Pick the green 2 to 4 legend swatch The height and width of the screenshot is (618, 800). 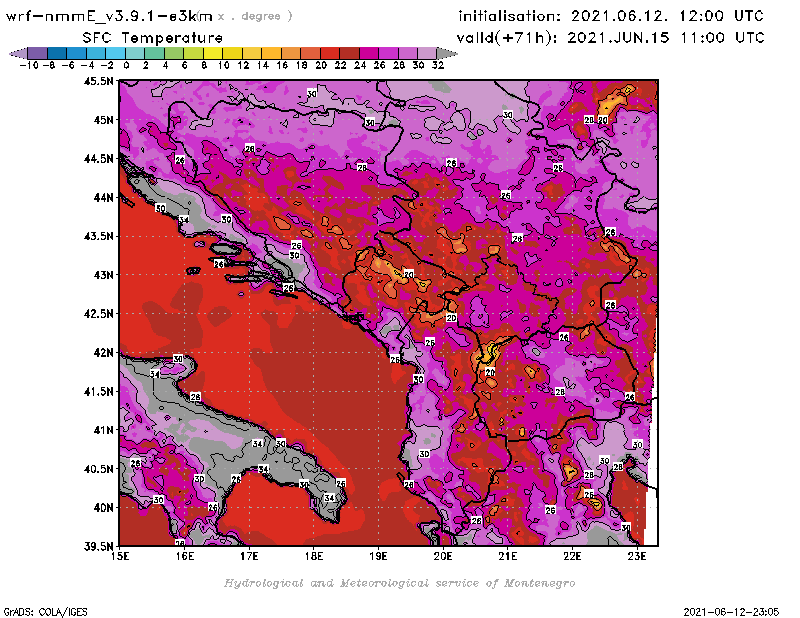tap(154, 53)
